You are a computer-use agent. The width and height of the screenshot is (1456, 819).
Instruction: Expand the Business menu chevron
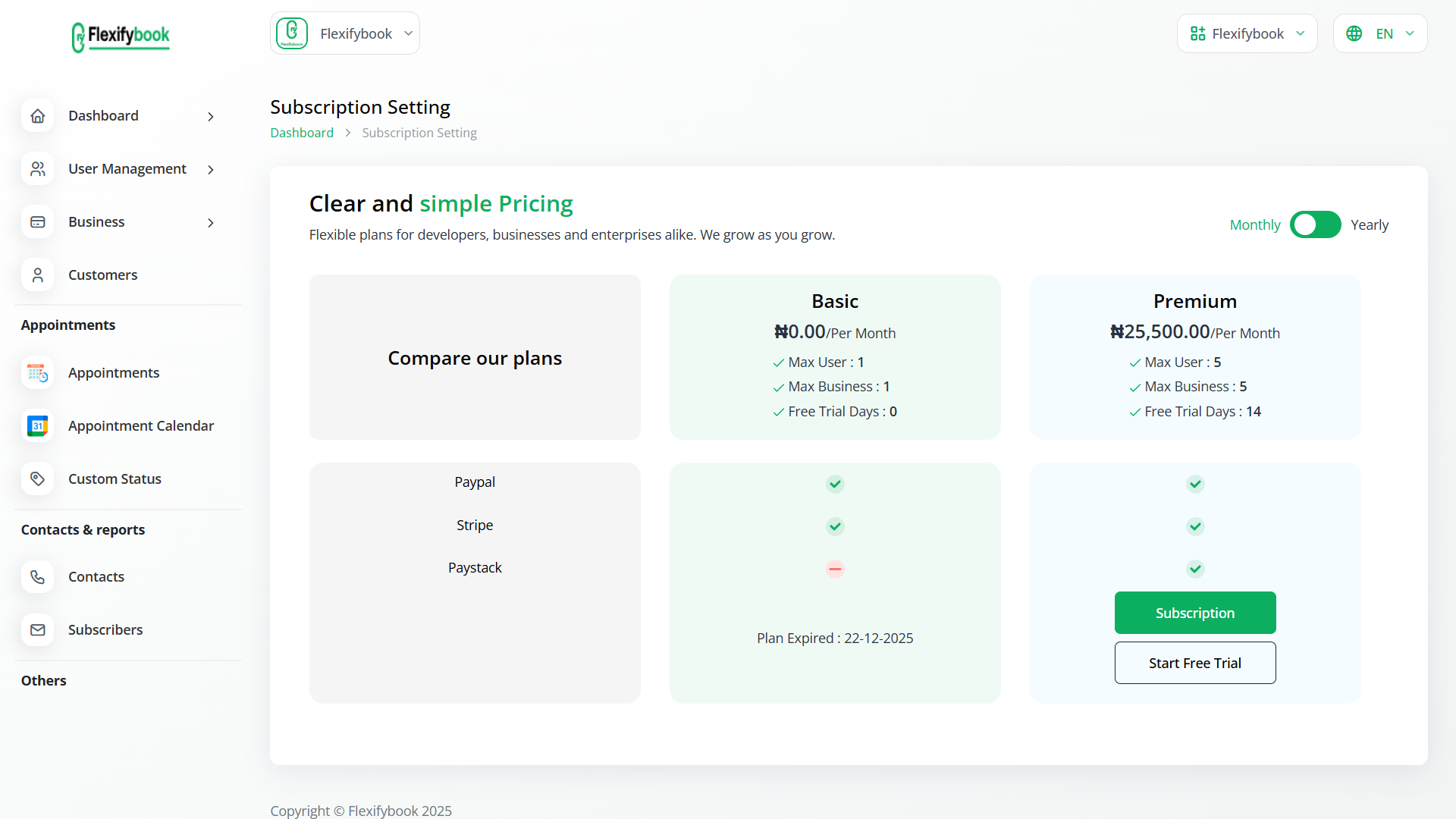(x=211, y=223)
